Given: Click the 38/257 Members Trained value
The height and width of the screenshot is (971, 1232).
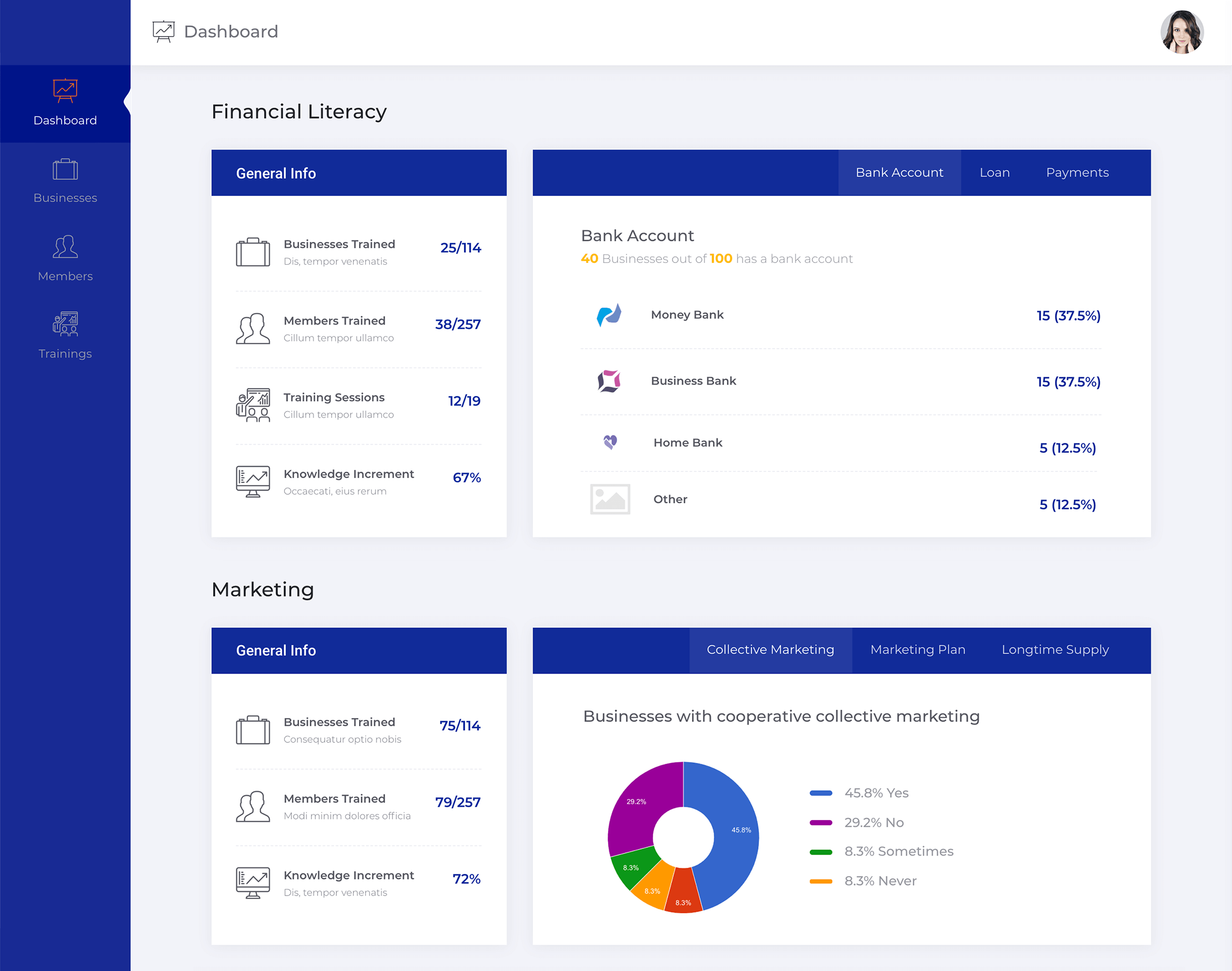Looking at the screenshot, I should tap(458, 325).
